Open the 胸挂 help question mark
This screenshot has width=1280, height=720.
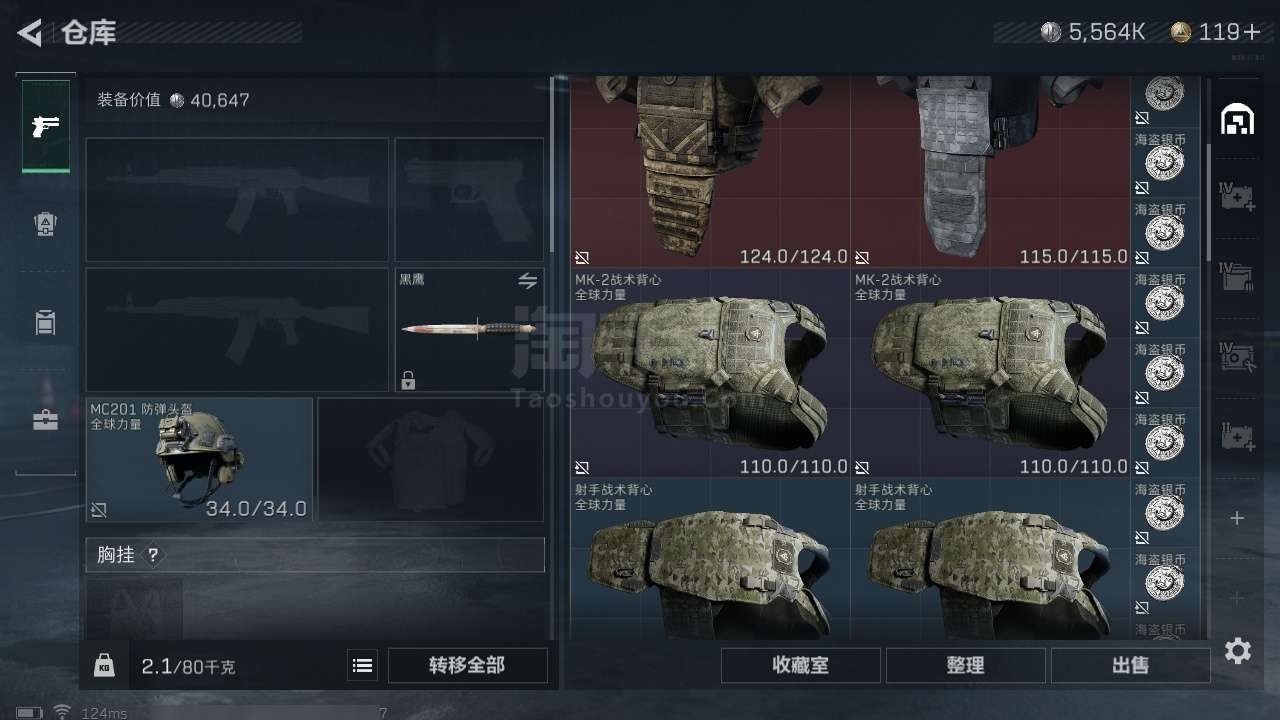tap(153, 555)
